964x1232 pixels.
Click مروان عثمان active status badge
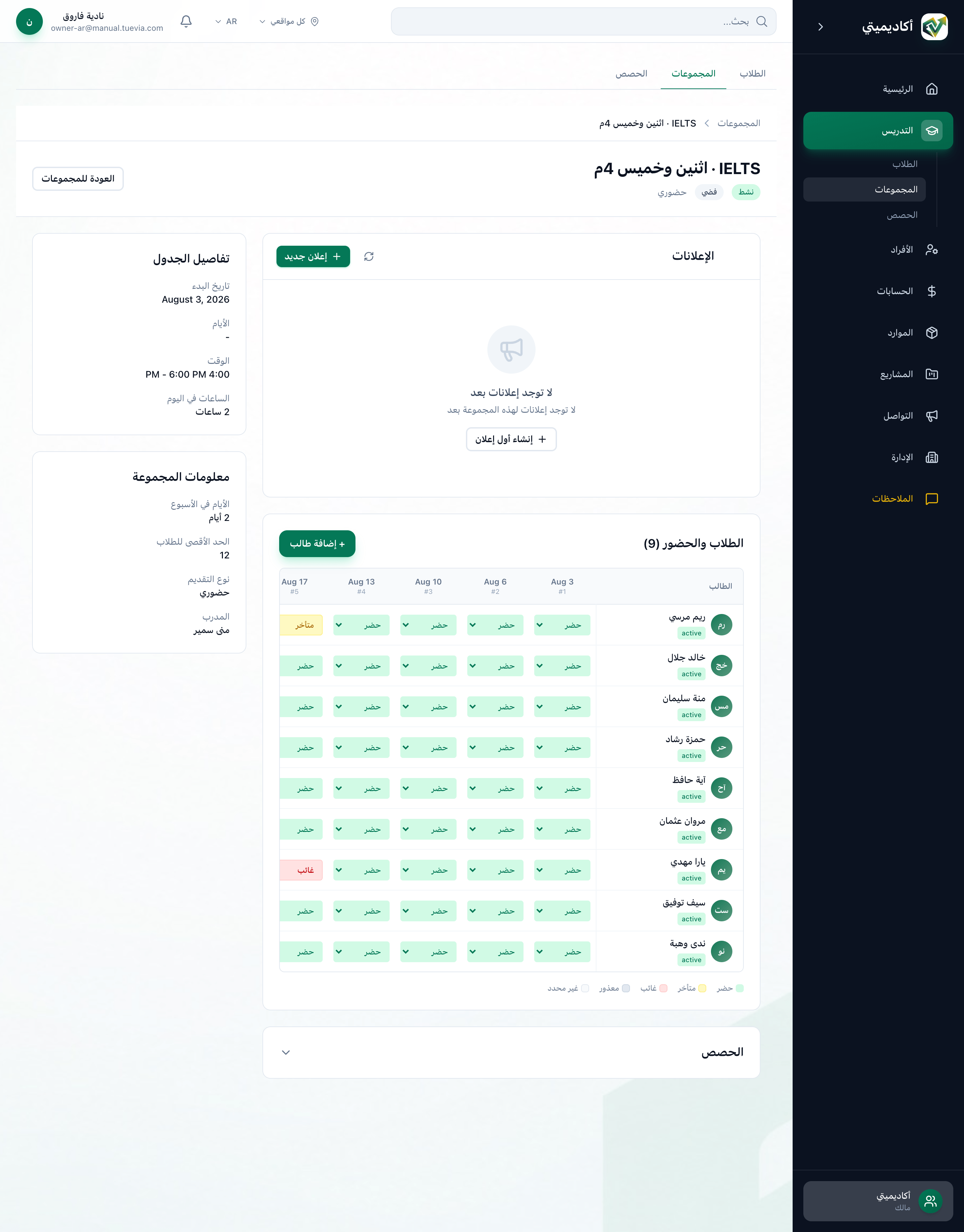692,838
